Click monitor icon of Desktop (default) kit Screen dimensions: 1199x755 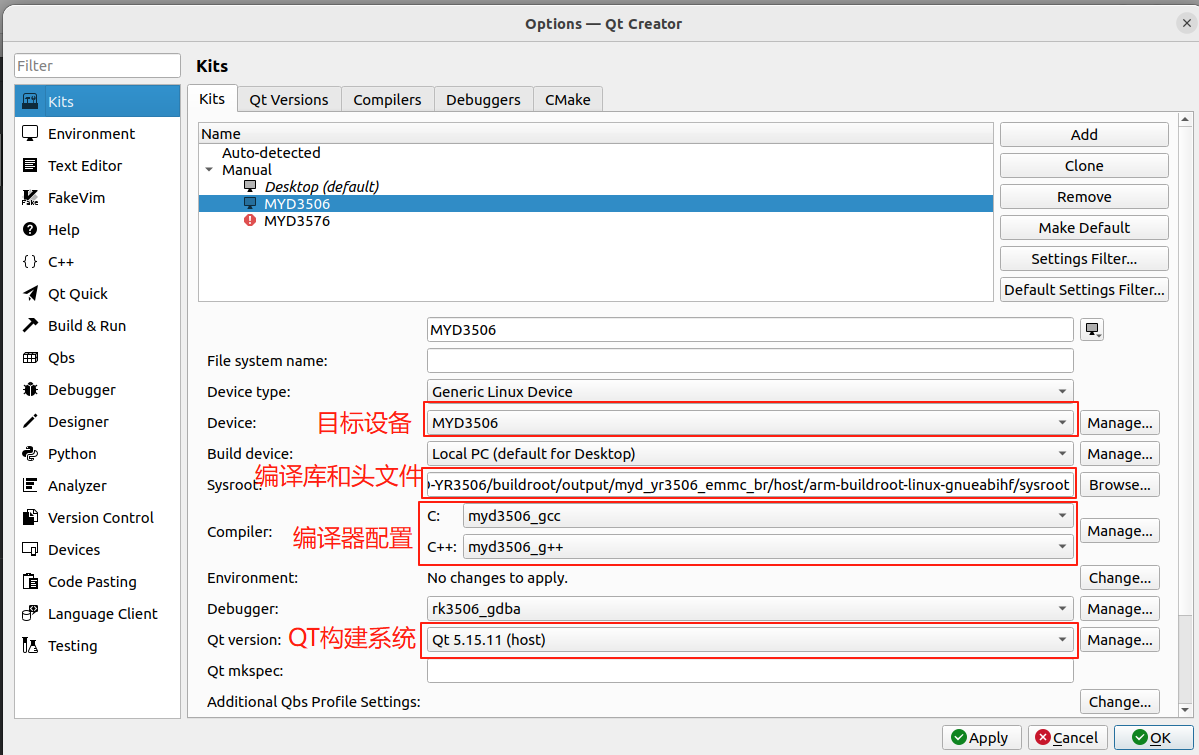pyautogui.click(x=249, y=186)
